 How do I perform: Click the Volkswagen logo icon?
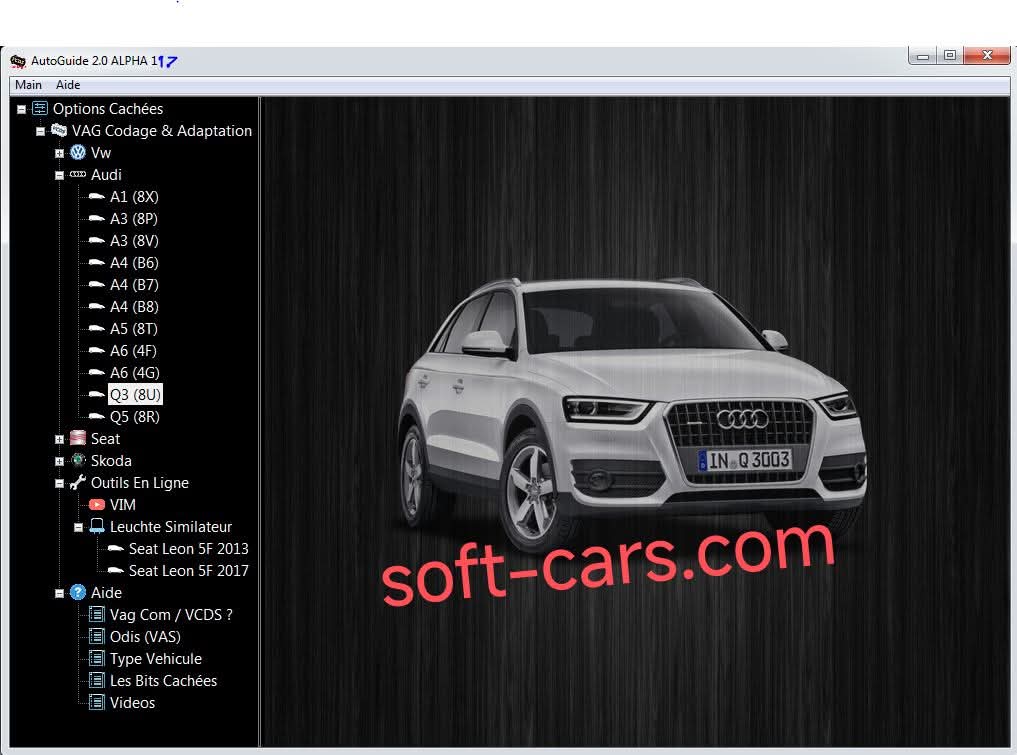[x=78, y=152]
